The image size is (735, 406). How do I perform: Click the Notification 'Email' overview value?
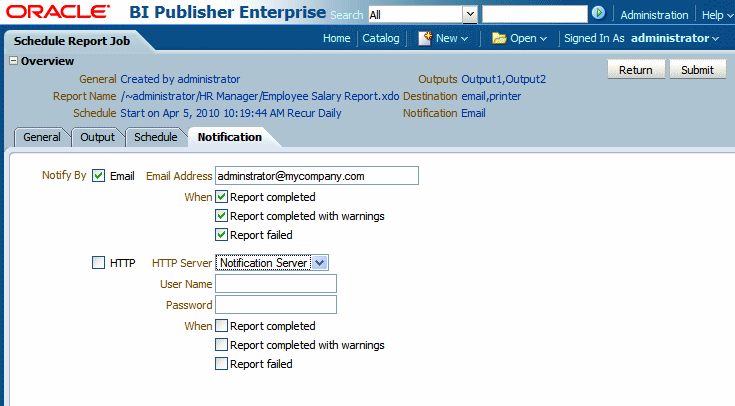(473, 113)
